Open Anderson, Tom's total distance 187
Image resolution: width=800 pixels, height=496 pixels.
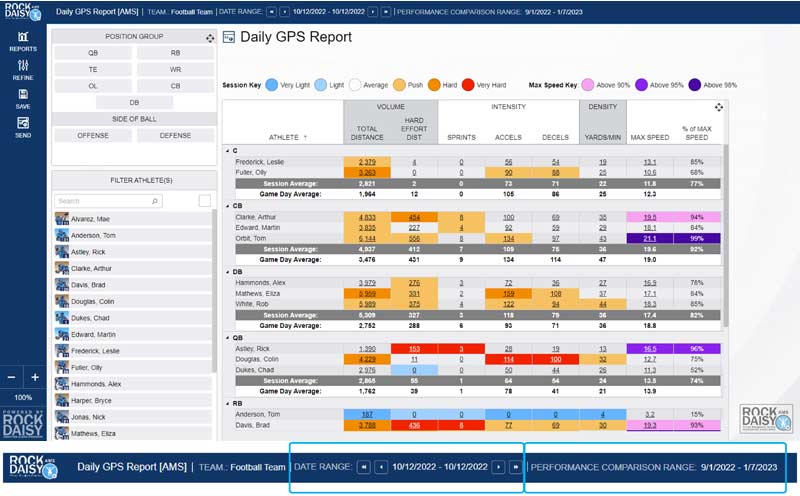[367, 414]
